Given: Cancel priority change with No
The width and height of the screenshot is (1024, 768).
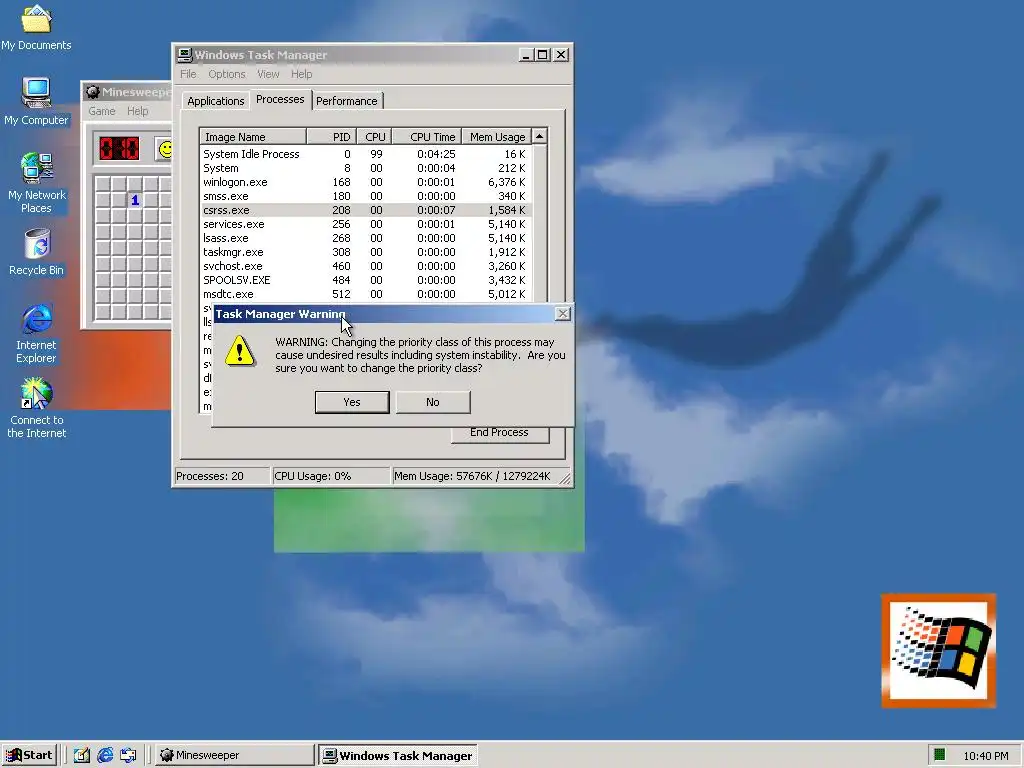Looking at the screenshot, I should (433, 402).
